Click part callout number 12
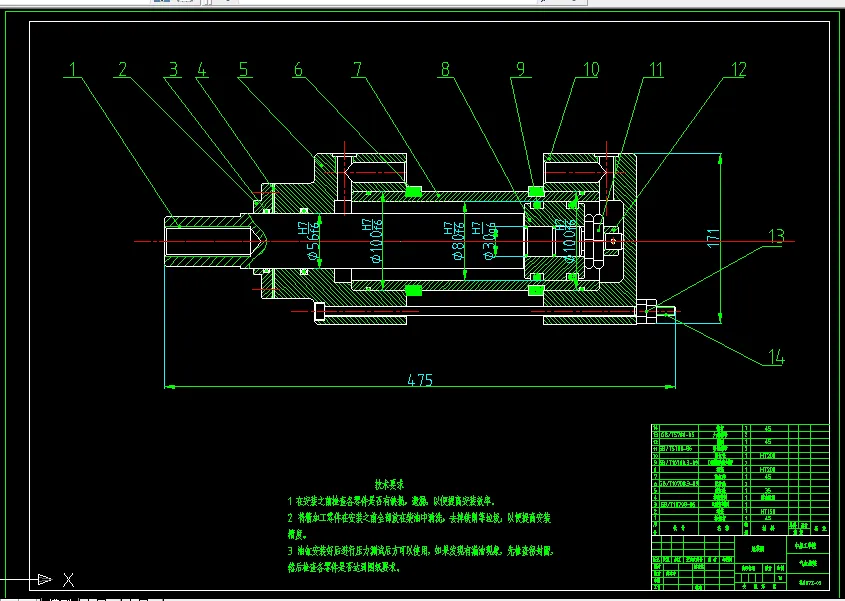This screenshot has width=845, height=601. pyautogui.click(x=738, y=70)
